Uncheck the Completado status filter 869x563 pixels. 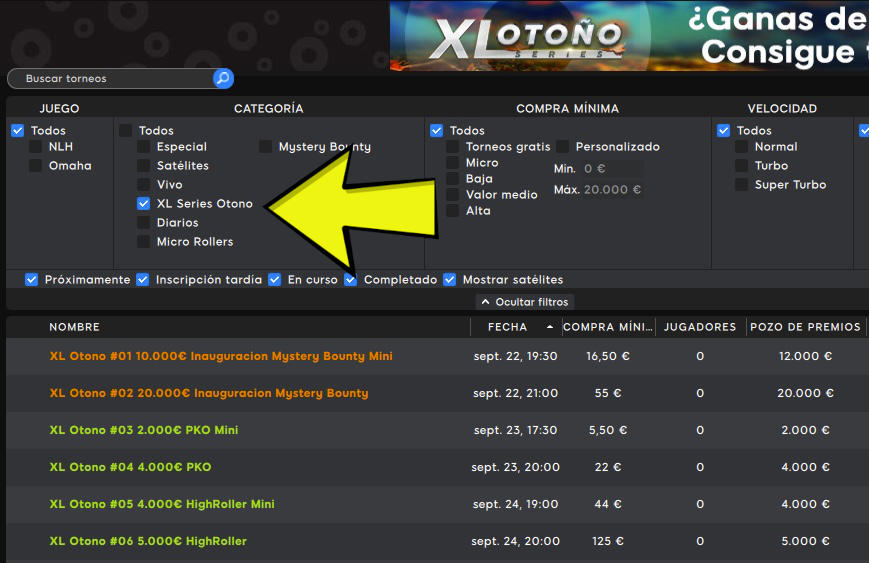tap(350, 280)
